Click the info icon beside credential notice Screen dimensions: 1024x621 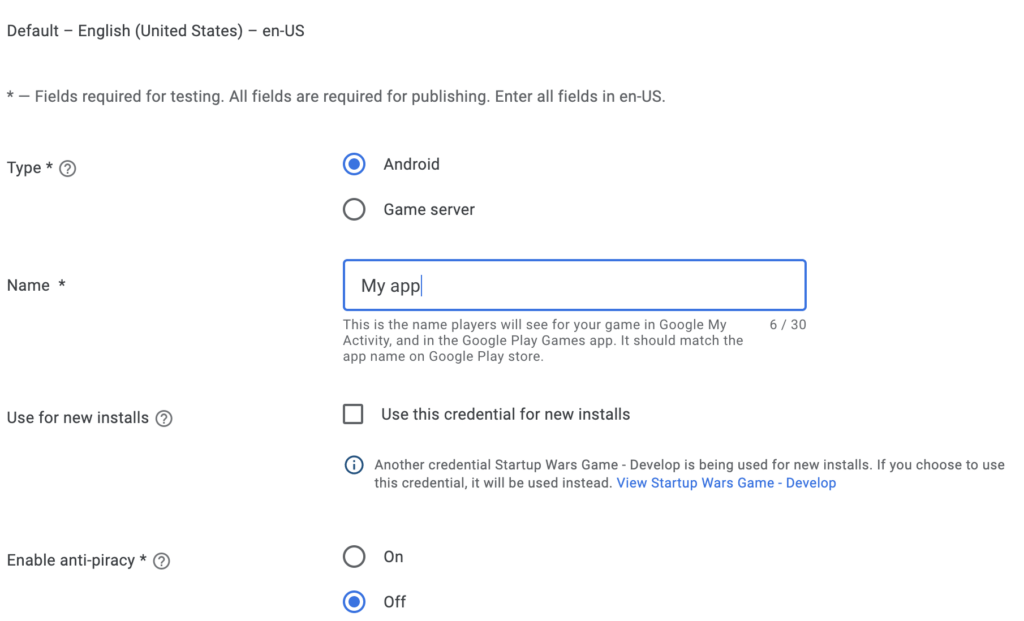click(x=354, y=465)
